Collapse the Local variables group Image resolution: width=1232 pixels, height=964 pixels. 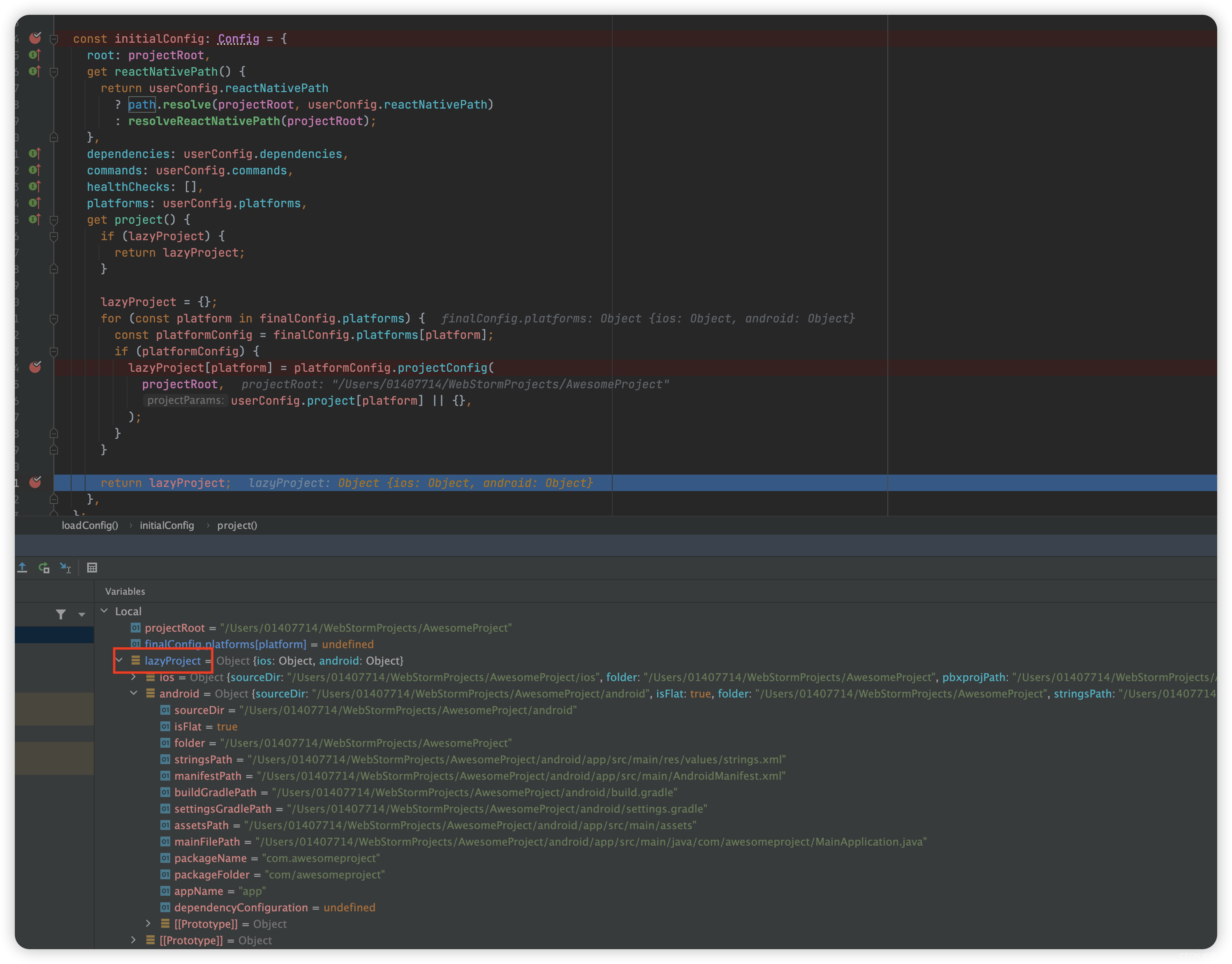coord(104,611)
